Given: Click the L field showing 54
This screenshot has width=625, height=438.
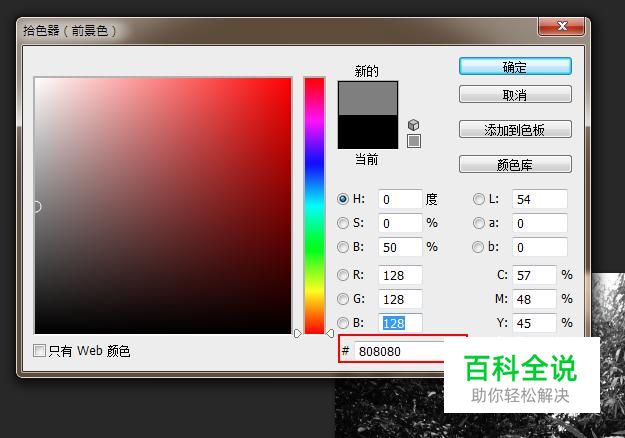Looking at the screenshot, I should pyautogui.click(x=539, y=199).
